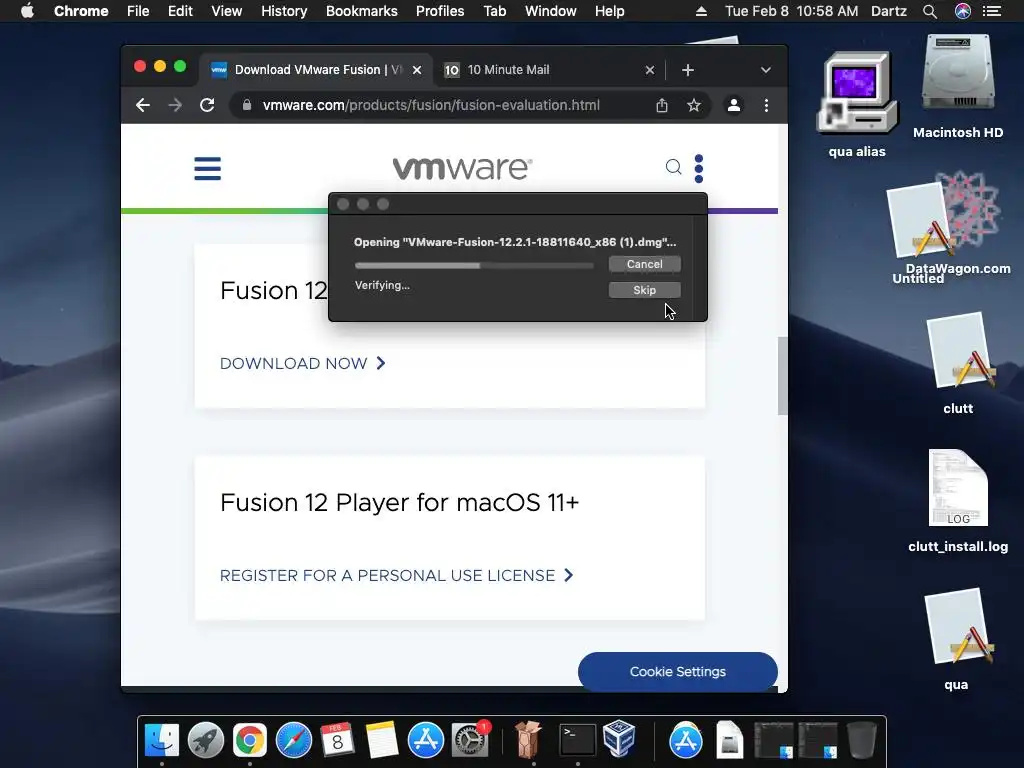The image size is (1024, 768).
Task: Open Terminal from the dock
Action: (578, 741)
